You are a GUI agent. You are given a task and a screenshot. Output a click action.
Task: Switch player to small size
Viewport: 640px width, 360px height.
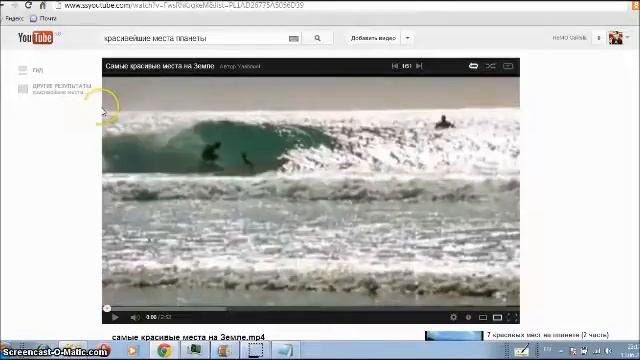(483, 317)
